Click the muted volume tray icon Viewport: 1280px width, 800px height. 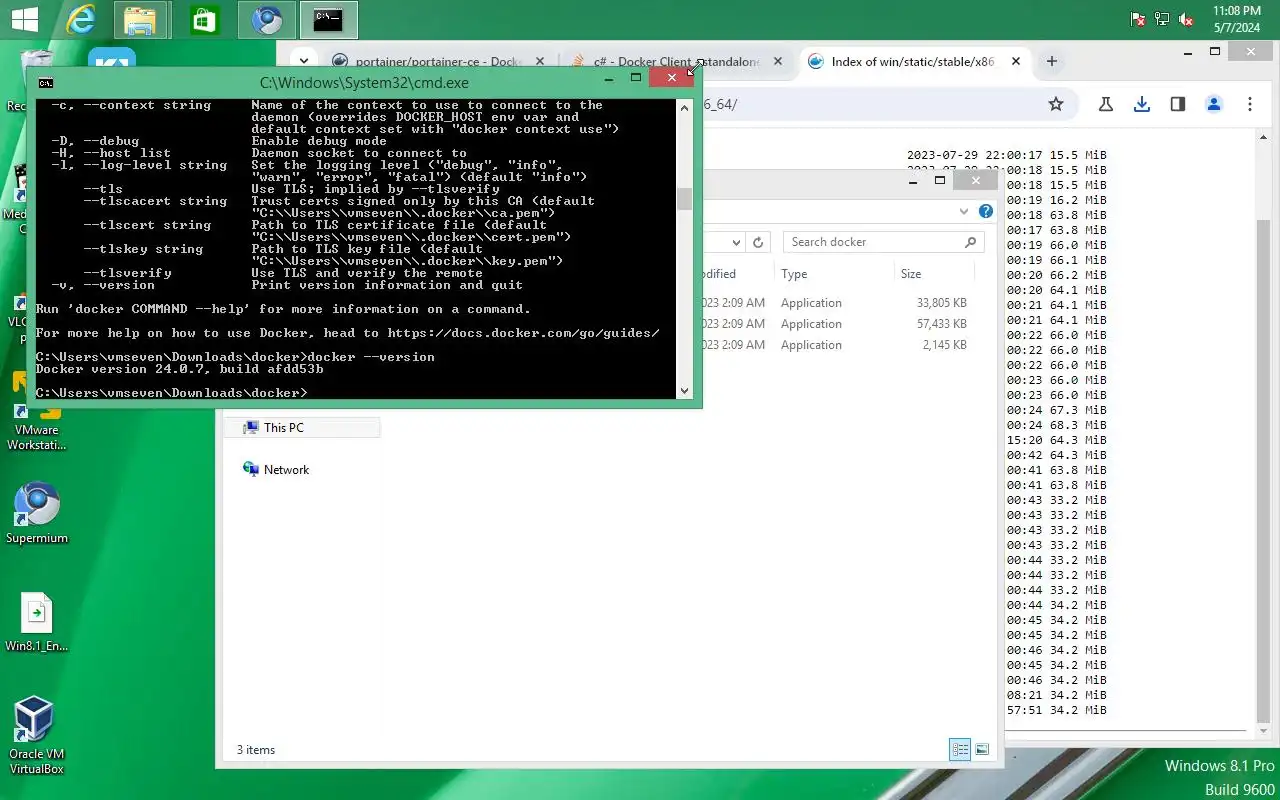(x=1186, y=20)
